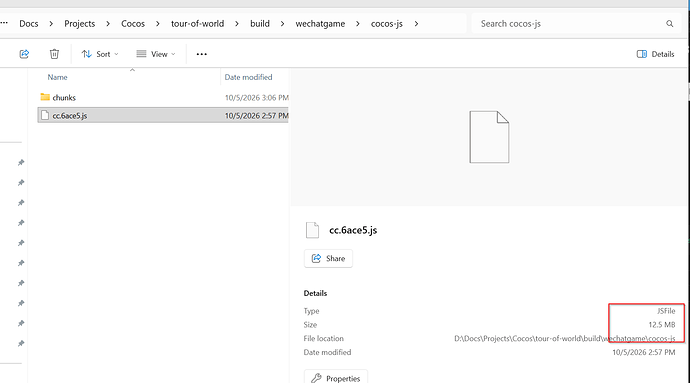Click Date modified value in details
The width and height of the screenshot is (690, 383).
click(644, 352)
